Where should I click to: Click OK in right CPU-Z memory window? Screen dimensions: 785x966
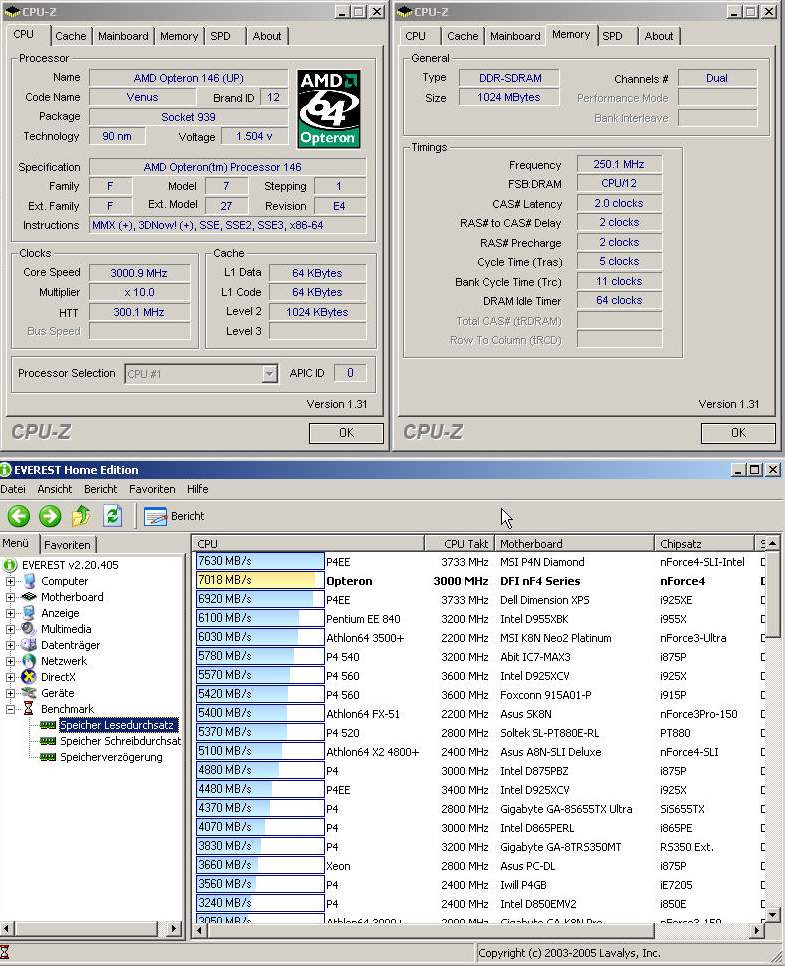coord(738,432)
